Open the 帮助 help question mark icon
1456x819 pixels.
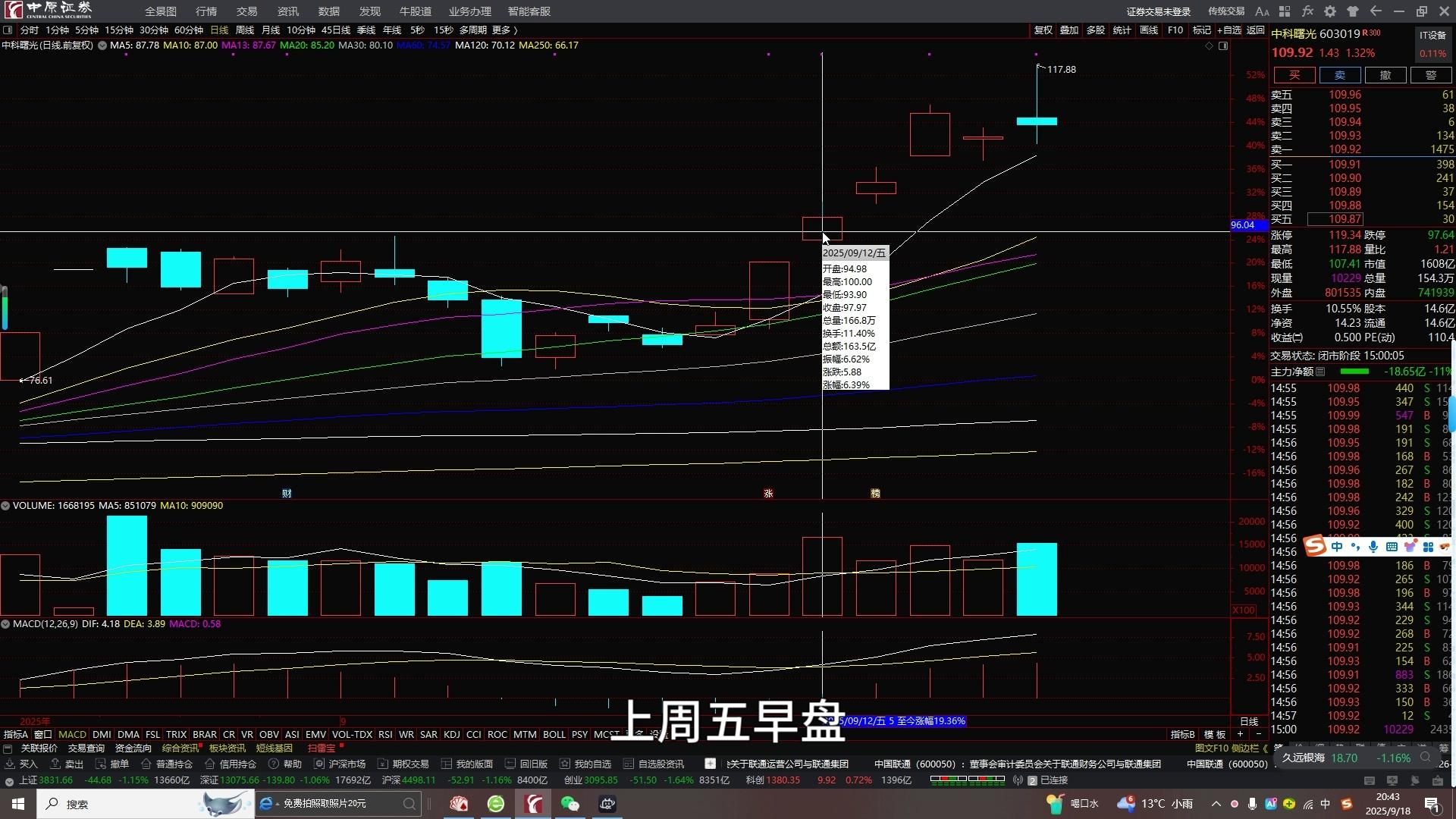(x=273, y=764)
